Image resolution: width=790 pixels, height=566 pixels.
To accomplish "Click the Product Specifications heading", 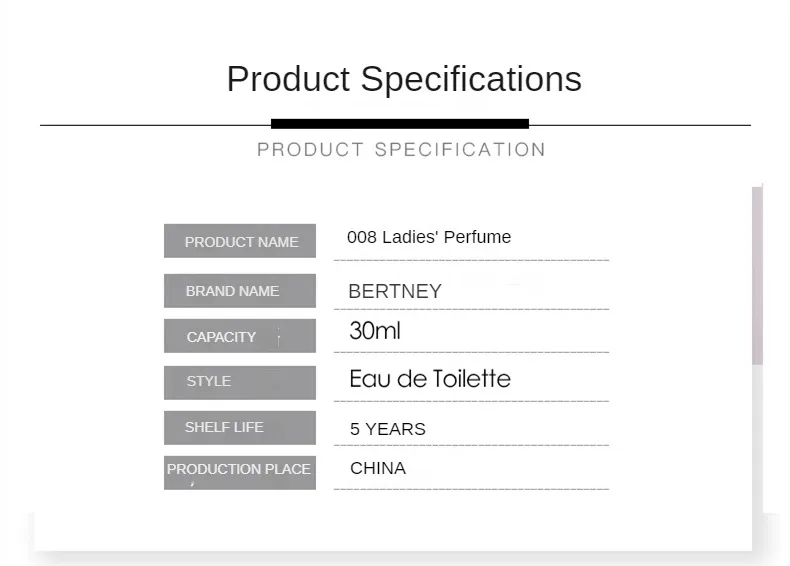I will tap(403, 79).
